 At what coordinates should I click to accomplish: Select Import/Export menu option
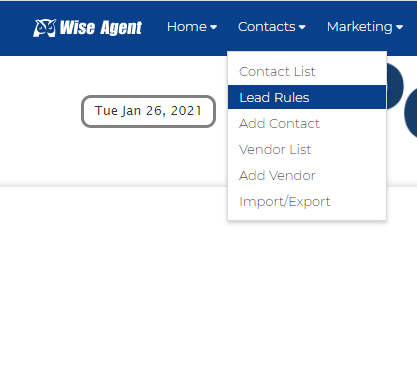[x=307, y=202]
